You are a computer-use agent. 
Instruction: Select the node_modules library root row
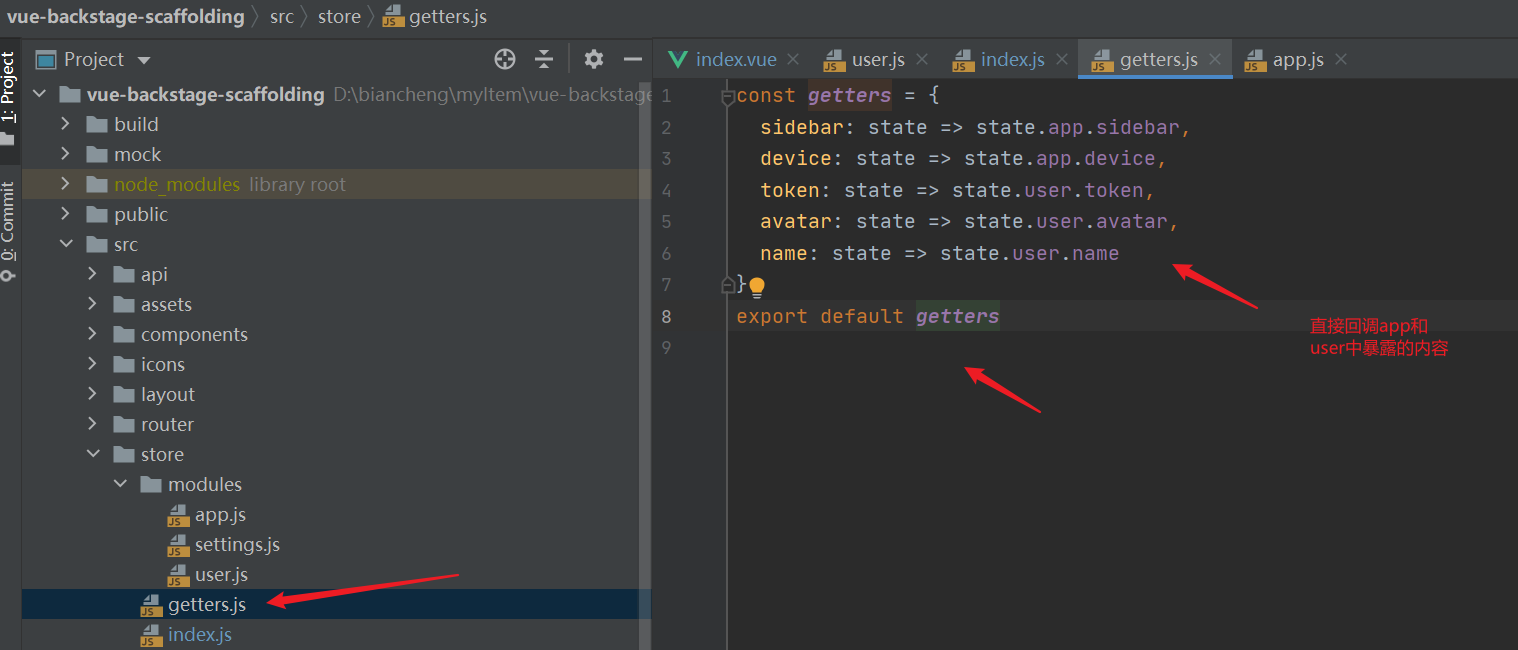pos(336,184)
